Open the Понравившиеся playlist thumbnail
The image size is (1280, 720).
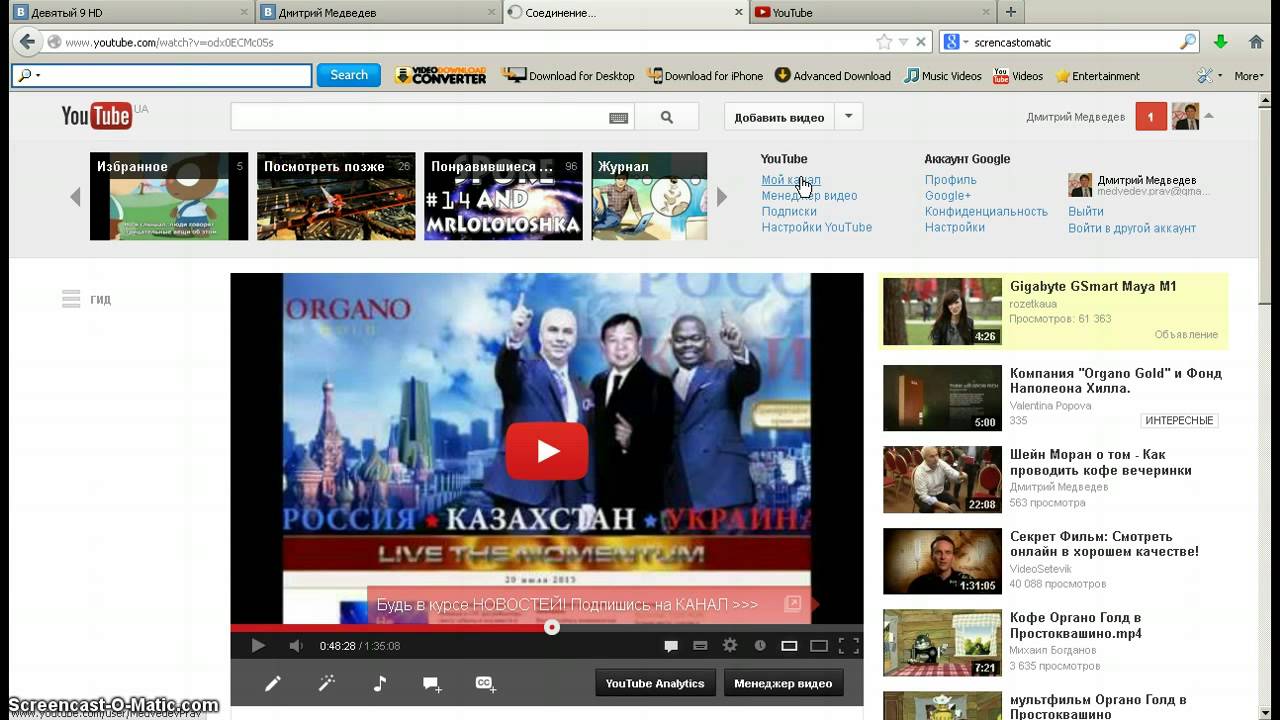pos(503,196)
